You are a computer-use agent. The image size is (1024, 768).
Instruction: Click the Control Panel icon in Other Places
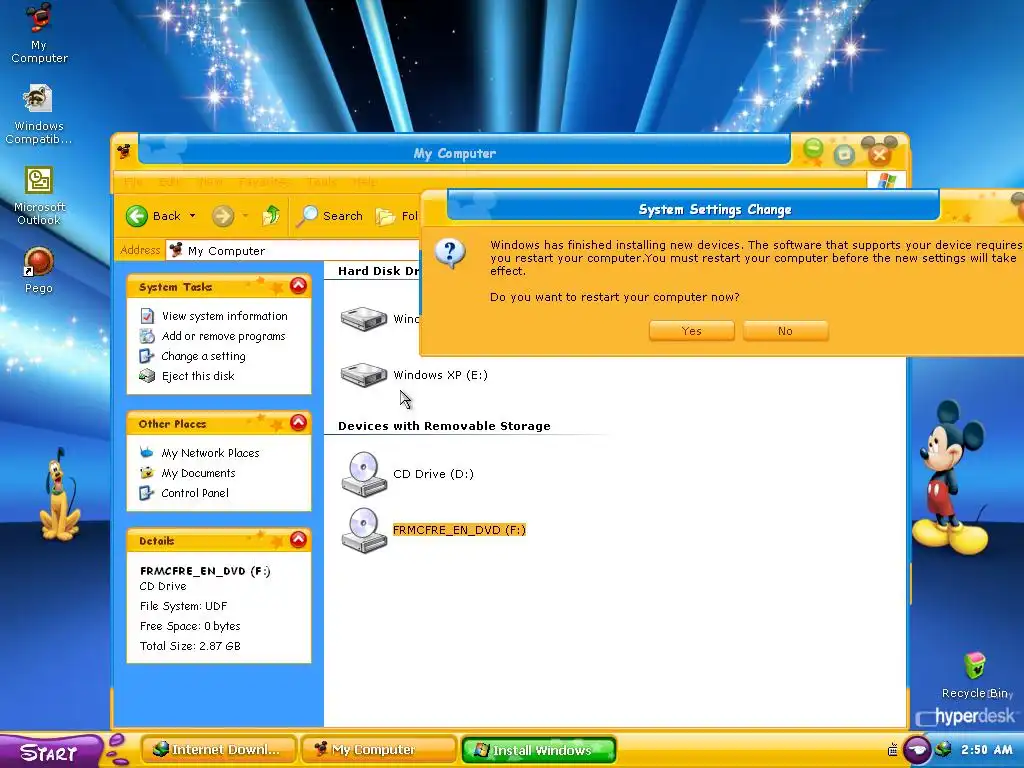click(x=147, y=493)
